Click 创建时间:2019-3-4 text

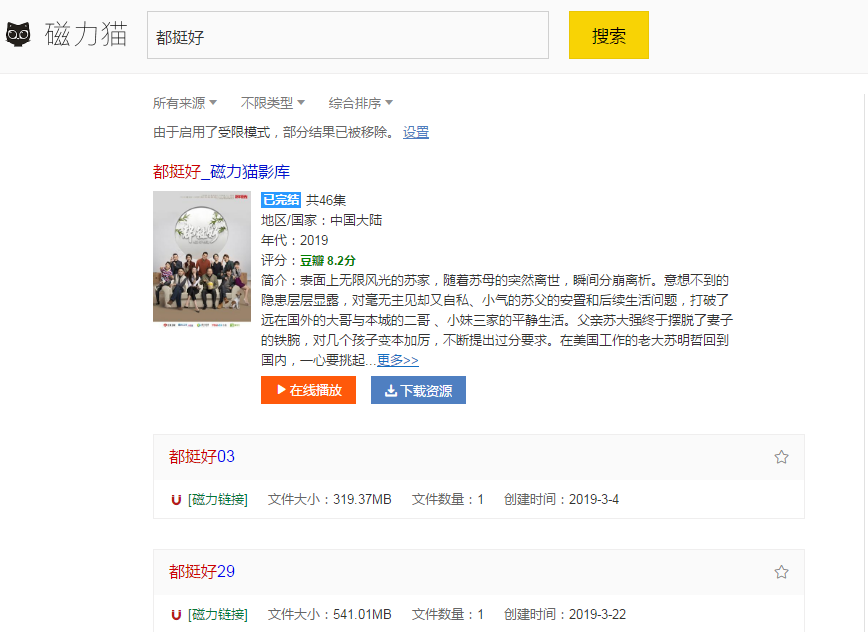pos(561,500)
